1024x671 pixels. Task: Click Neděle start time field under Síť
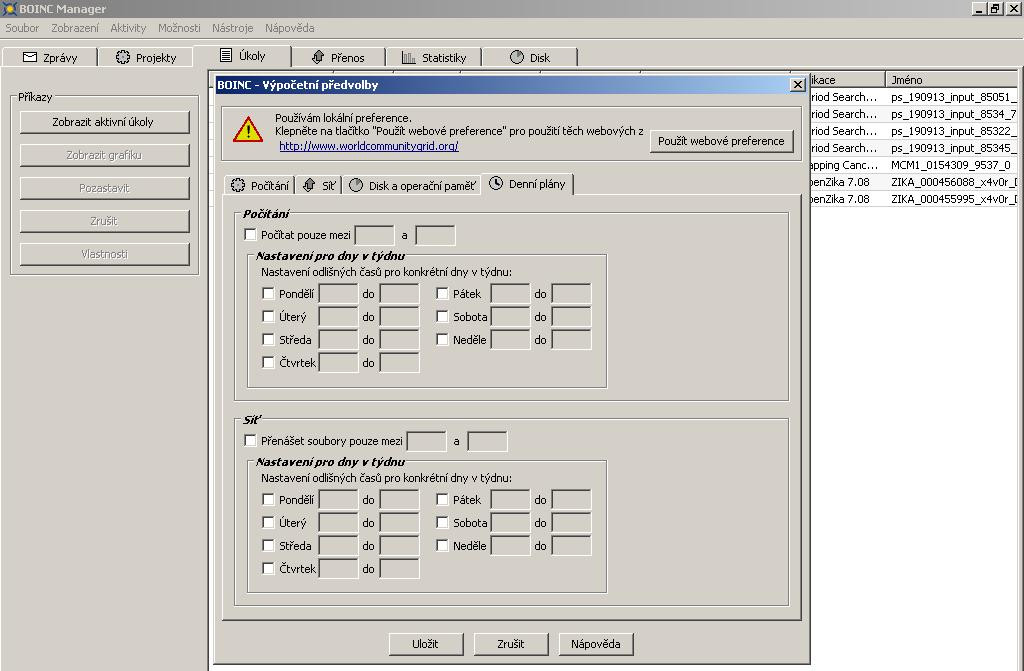pyautogui.click(x=510, y=545)
